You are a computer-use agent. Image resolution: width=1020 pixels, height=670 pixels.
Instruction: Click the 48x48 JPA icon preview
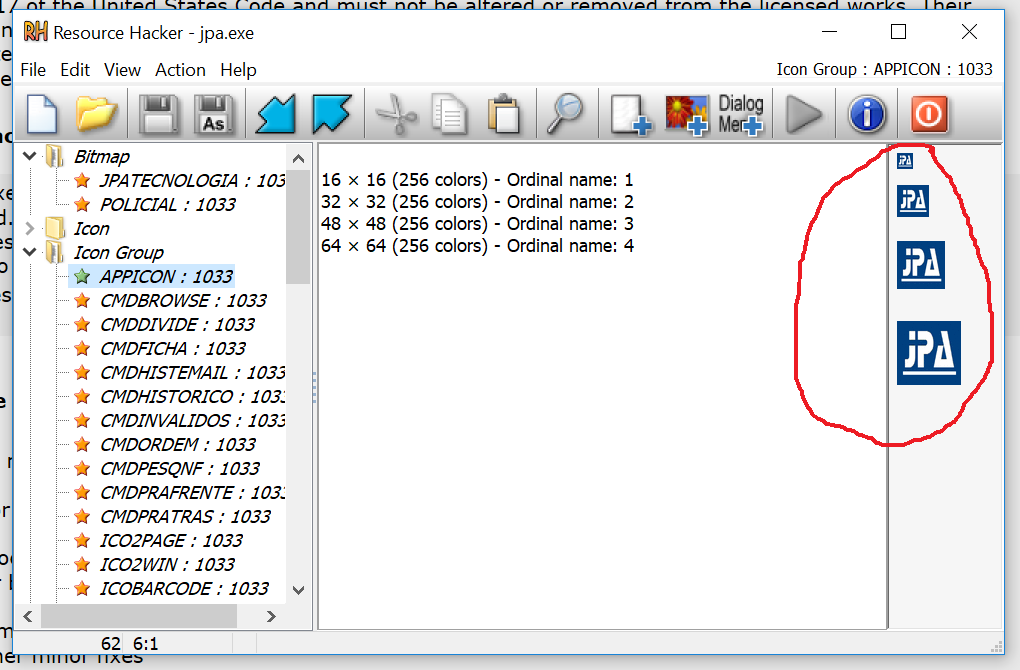tap(920, 265)
